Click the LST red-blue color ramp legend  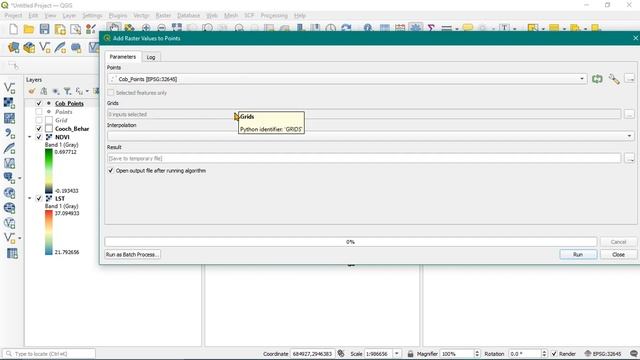(x=49, y=233)
